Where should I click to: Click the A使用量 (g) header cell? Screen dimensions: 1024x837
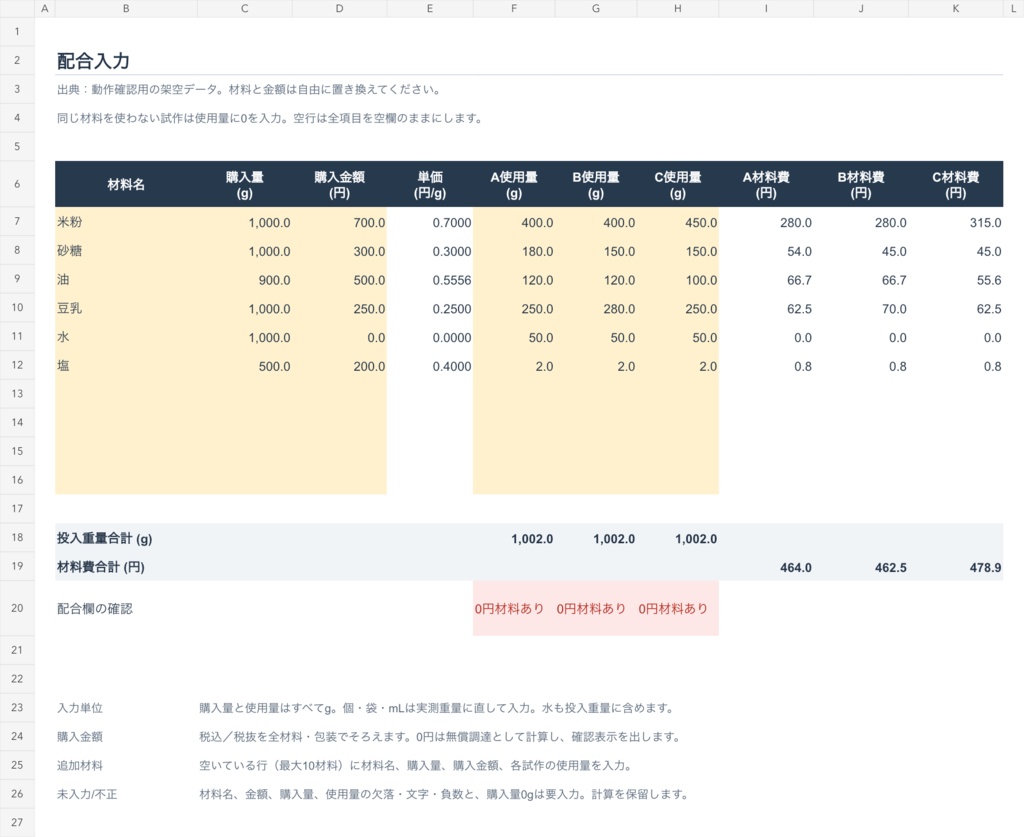point(514,184)
